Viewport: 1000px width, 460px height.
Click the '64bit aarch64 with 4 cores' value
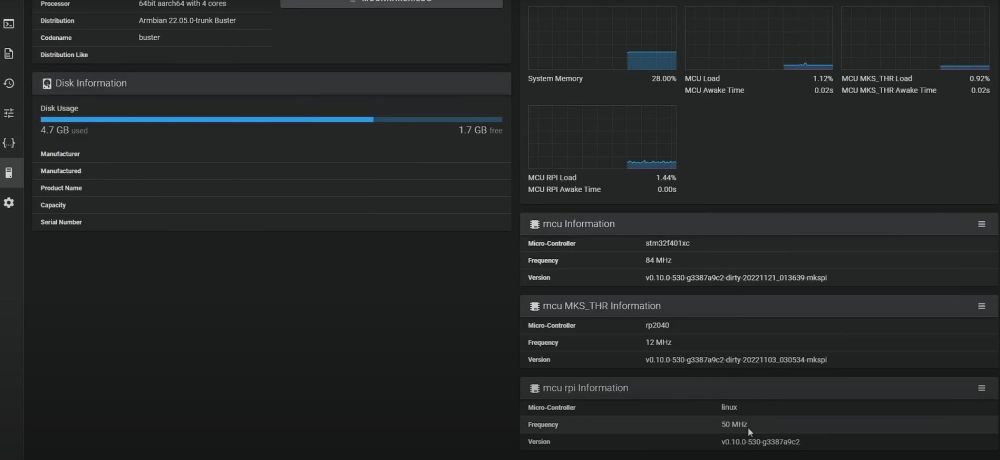182,4
